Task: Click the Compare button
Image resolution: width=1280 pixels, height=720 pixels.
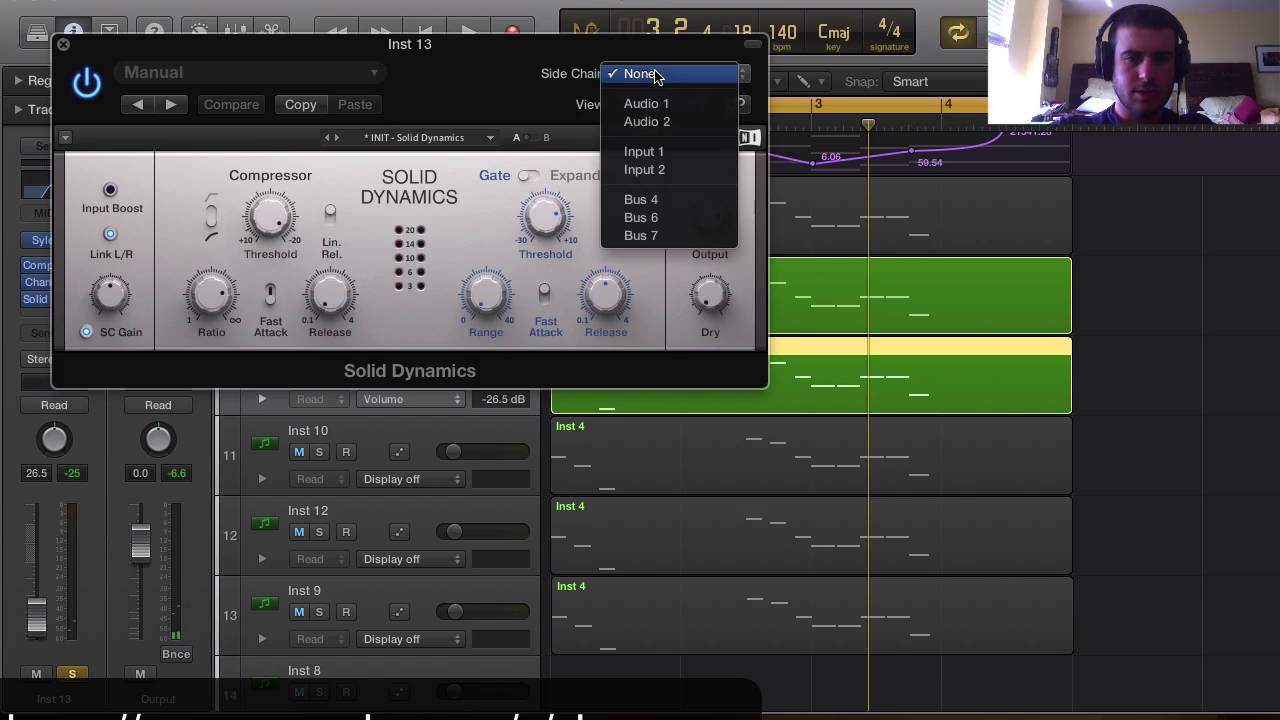Action: coord(231,104)
